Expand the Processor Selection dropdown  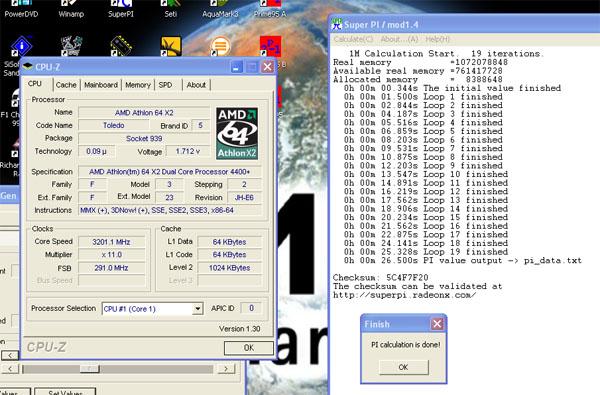(197, 308)
